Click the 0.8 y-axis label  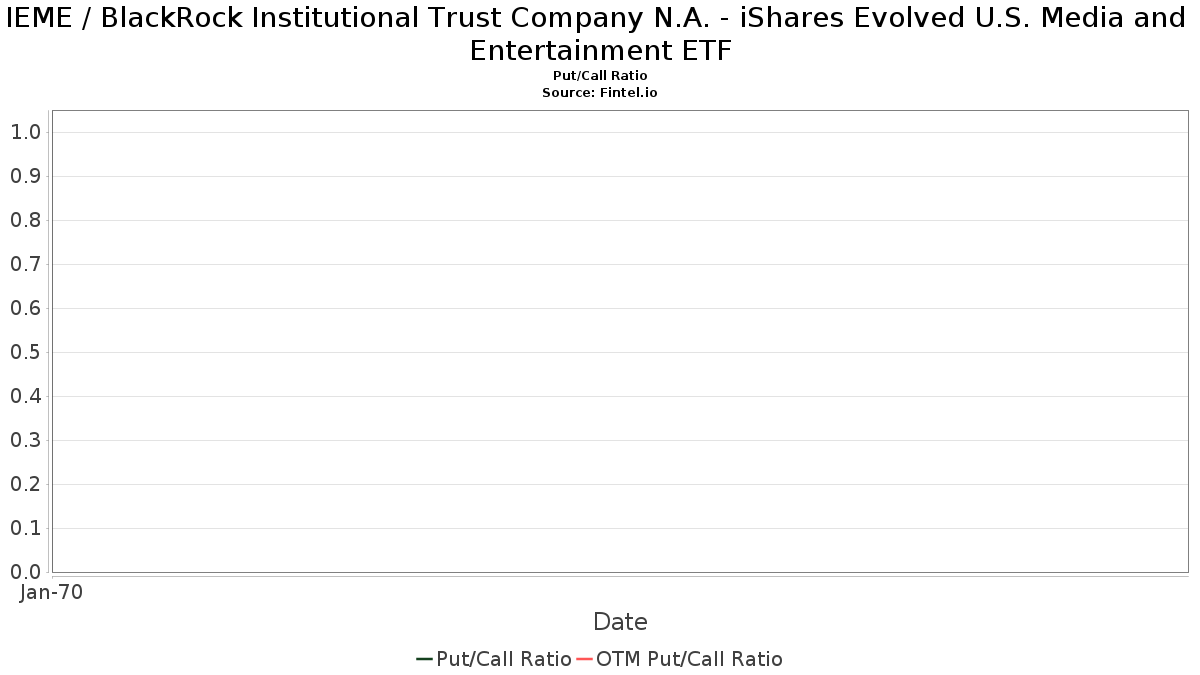[26, 220]
